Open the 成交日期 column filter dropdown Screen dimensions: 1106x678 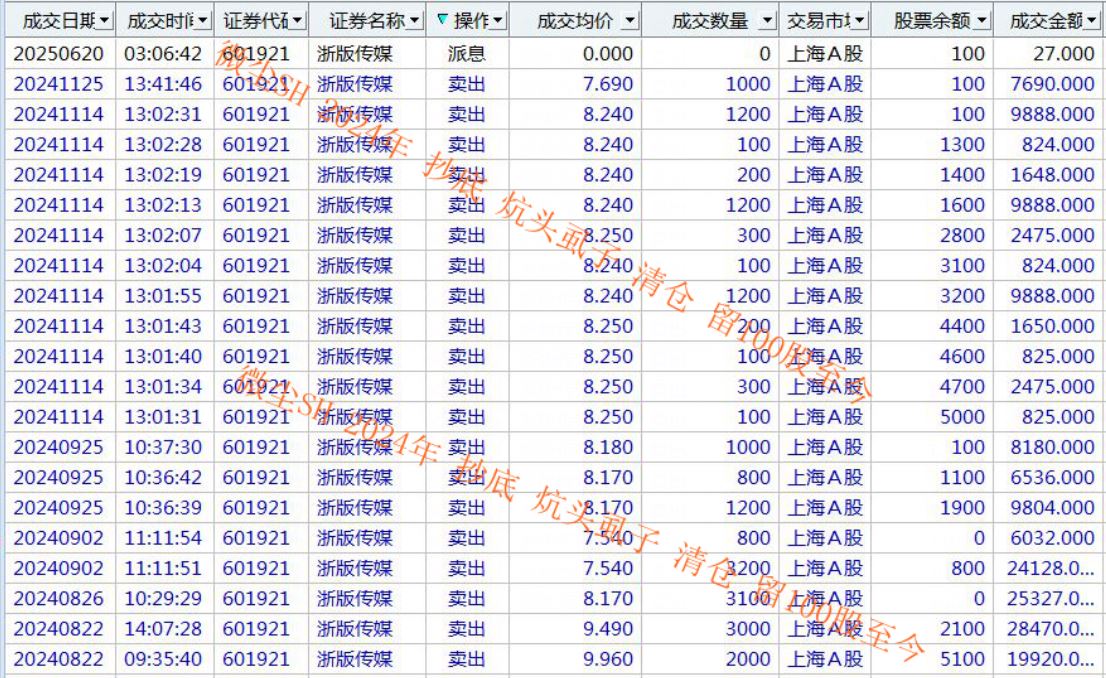click(x=105, y=21)
